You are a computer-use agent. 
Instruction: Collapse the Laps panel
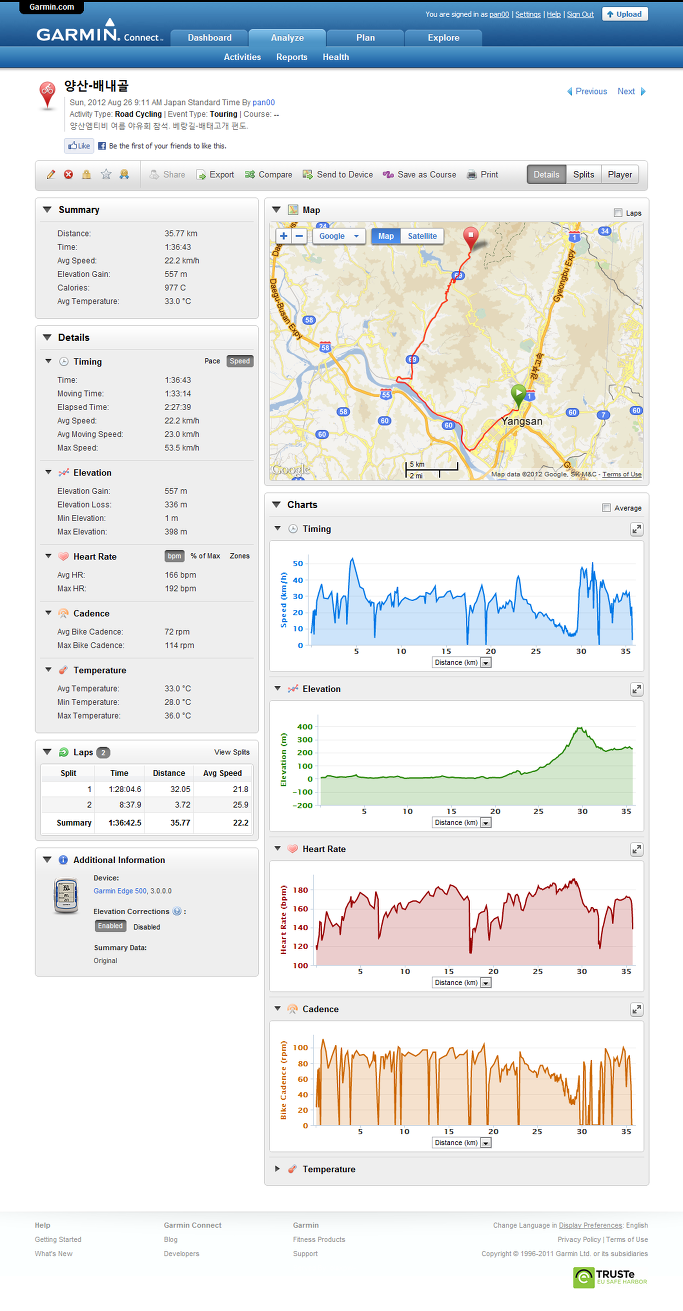point(47,752)
